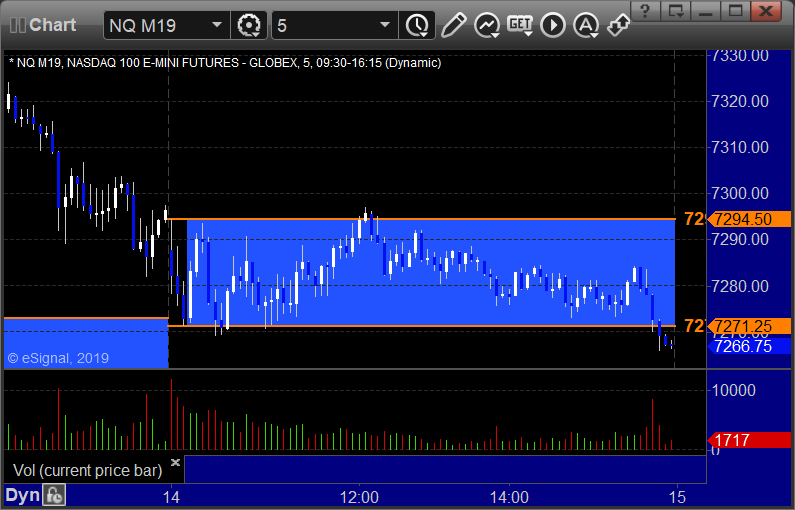Click the 1717 volume value marker
Screen dimensions: 795x510
pyautogui.click(x=749, y=440)
